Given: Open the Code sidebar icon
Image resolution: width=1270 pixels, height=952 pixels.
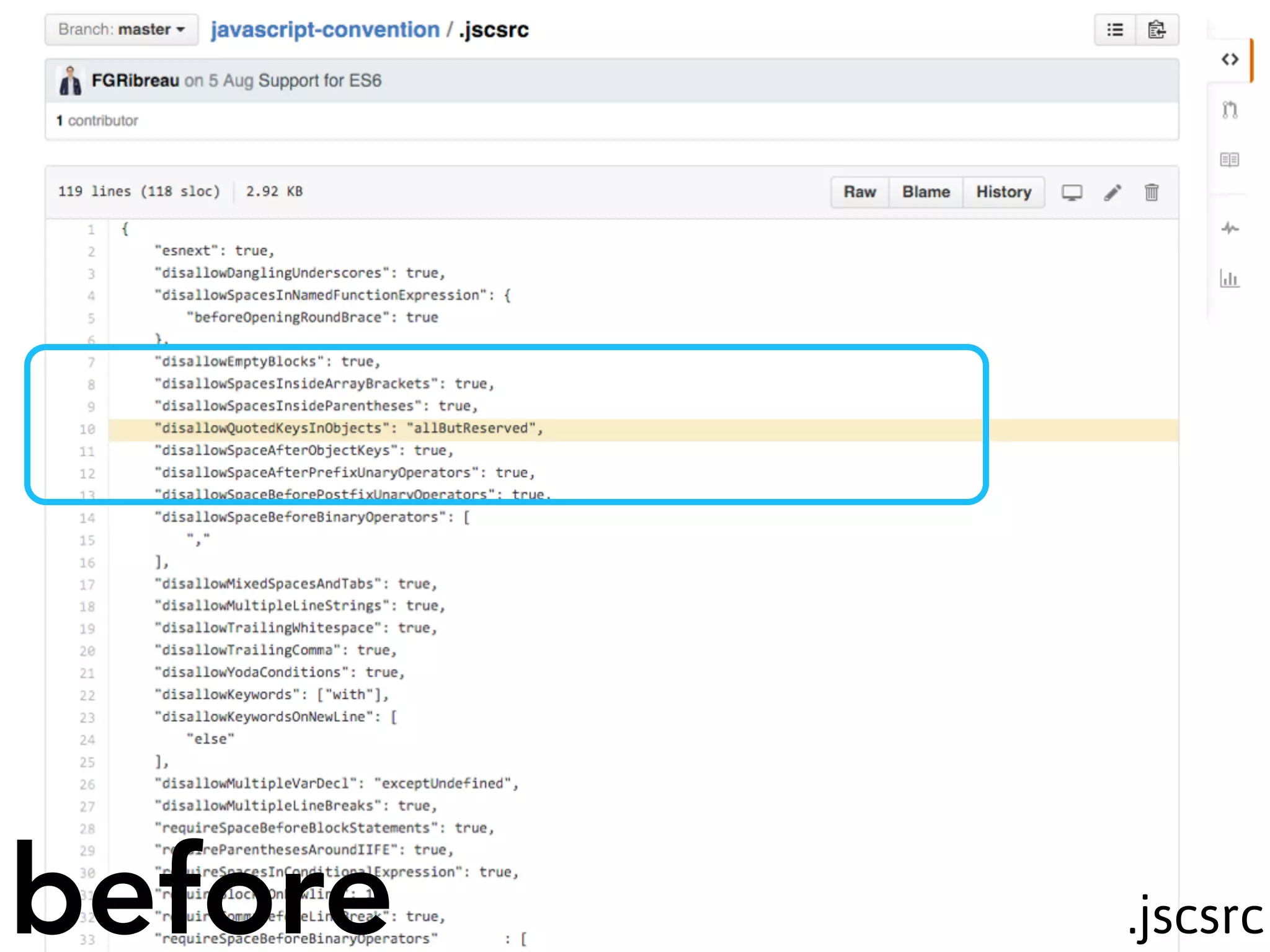Looking at the screenshot, I should click(1230, 59).
